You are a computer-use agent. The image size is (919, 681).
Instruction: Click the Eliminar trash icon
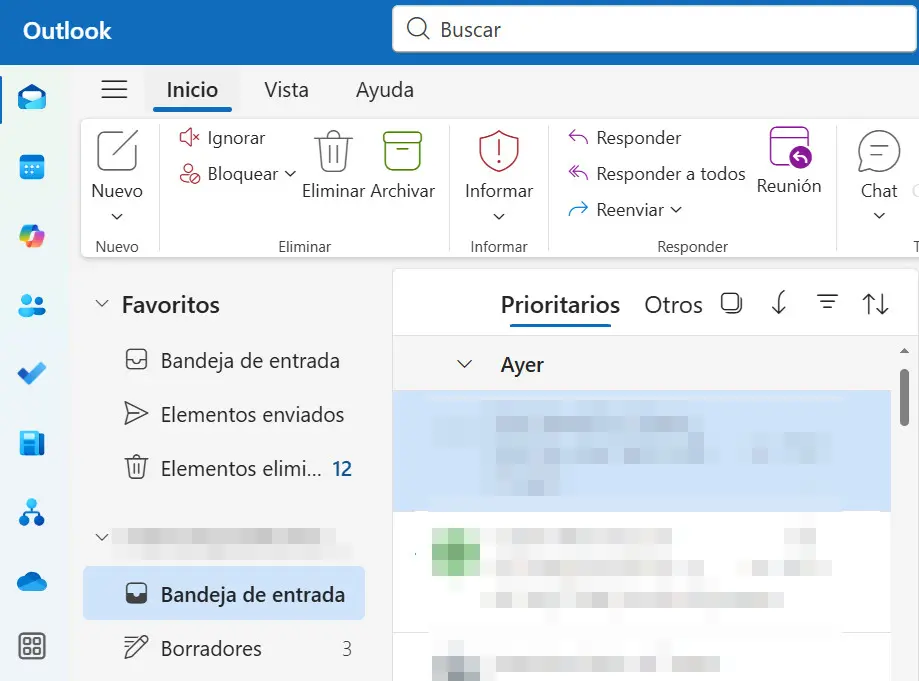point(332,150)
